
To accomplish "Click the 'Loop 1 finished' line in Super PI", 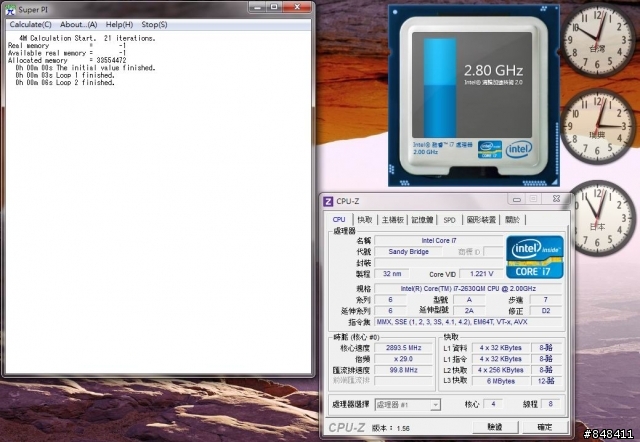I will (65, 75).
